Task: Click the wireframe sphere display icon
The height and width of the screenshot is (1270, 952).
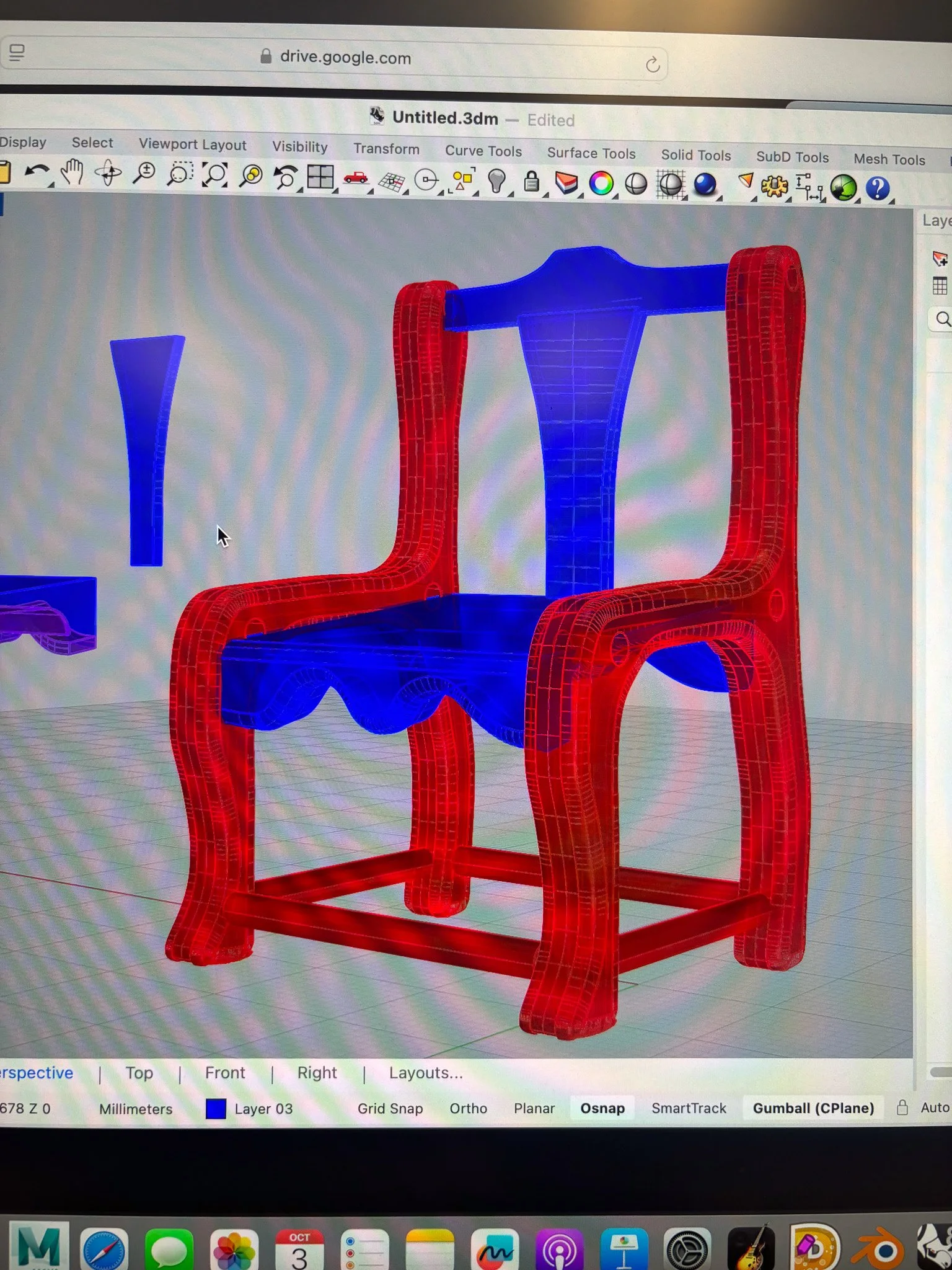Action: pyautogui.click(x=671, y=185)
